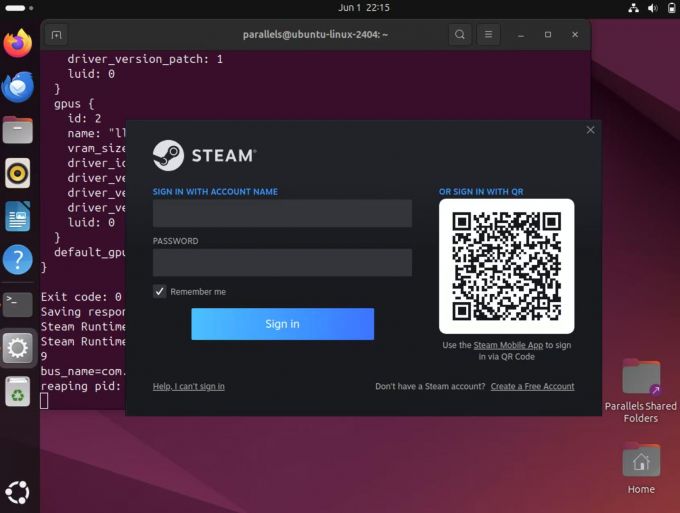Click the terminal line driver_version_patch: 1
Screen dimensions: 680x513
pos(145,59)
